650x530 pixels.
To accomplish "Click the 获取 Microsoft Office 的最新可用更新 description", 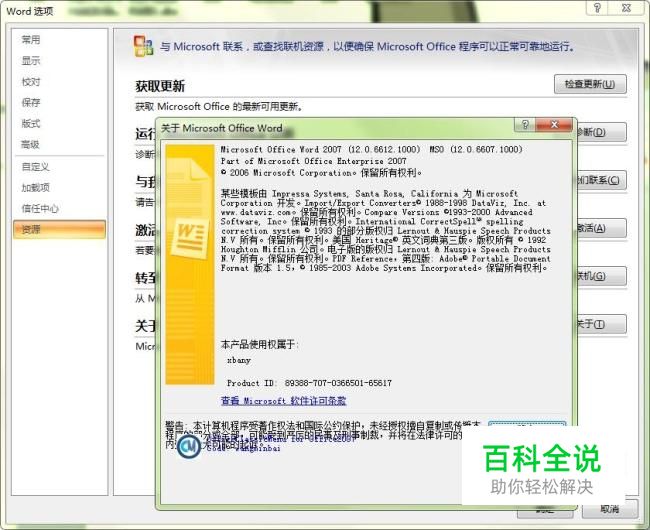I will pos(219,106).
